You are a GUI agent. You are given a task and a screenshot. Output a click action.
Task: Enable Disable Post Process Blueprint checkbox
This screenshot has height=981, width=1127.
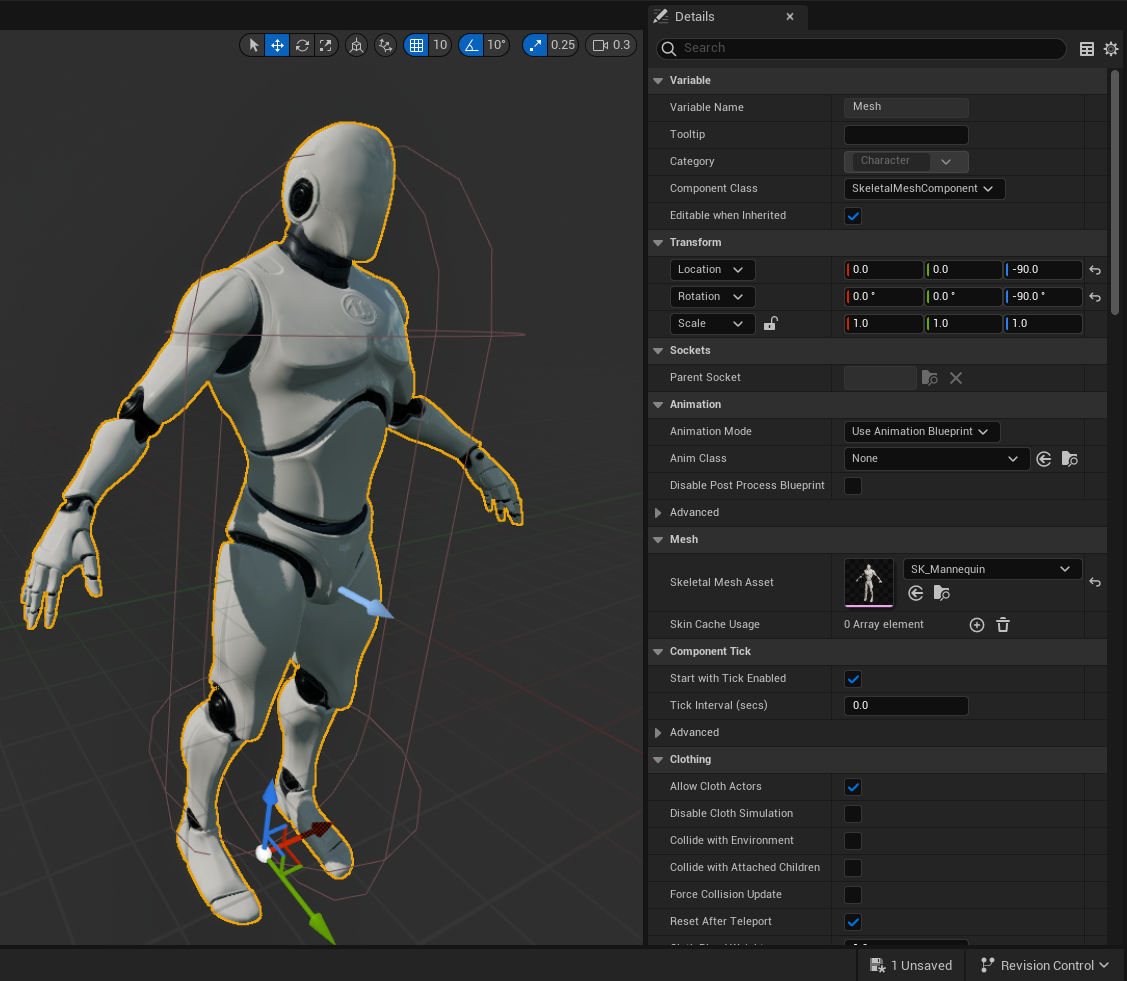point(853,486)
